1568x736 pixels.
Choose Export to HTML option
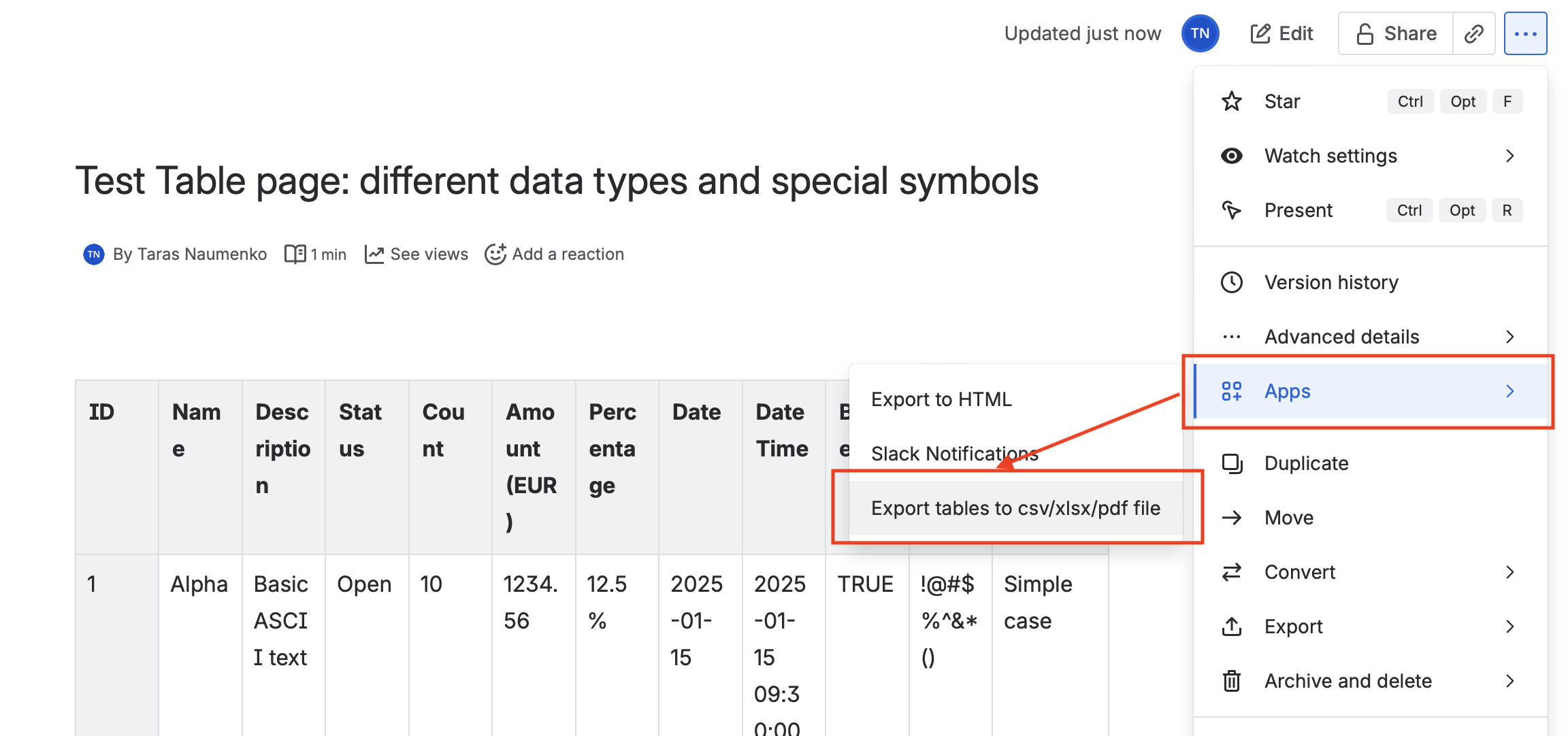pos(941,399)
